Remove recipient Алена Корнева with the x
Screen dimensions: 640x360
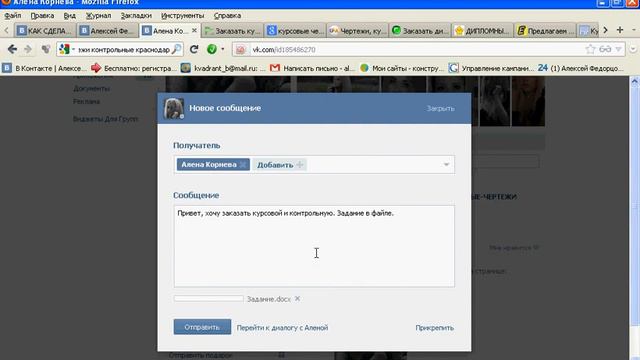click(243, 164)
